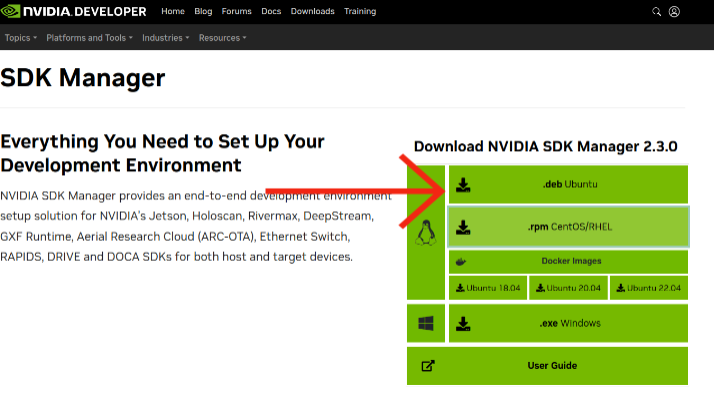Click the external link icon by User Guide

click(428, 366)
